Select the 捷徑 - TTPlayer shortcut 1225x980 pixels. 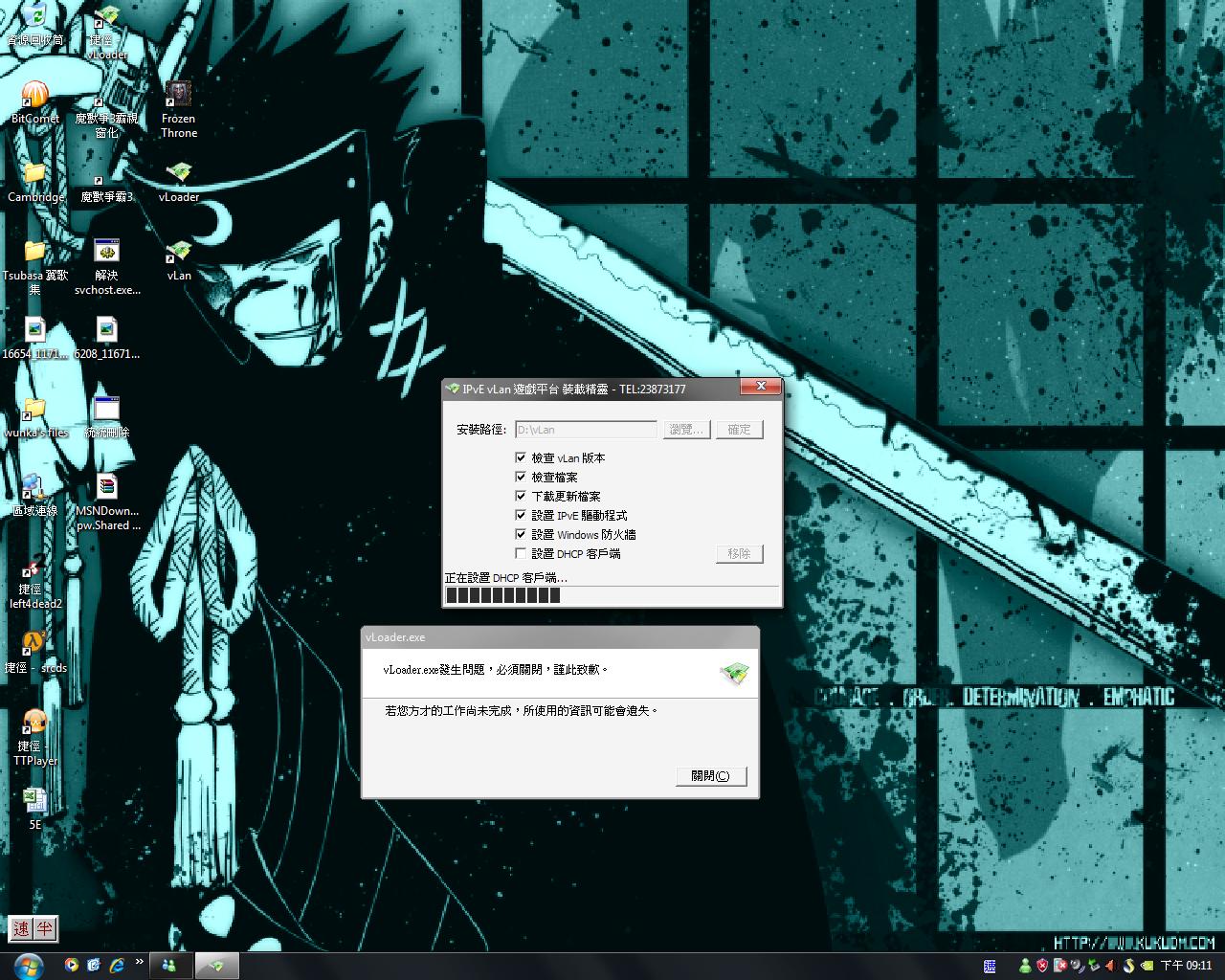tap(35, 738)
